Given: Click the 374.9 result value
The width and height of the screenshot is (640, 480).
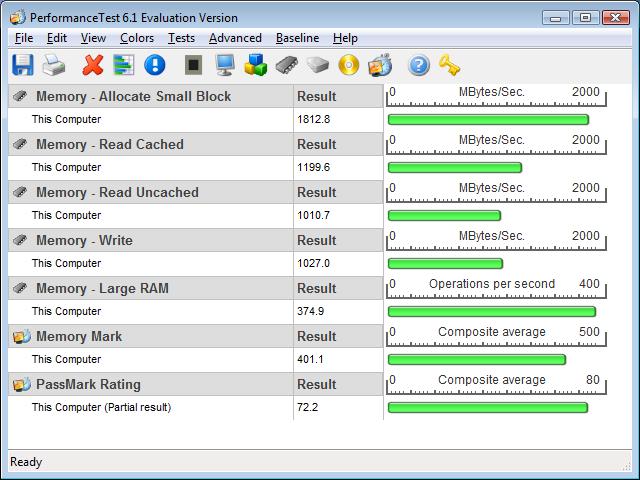Looking at the screenshot, I should (x=311, y=311).
